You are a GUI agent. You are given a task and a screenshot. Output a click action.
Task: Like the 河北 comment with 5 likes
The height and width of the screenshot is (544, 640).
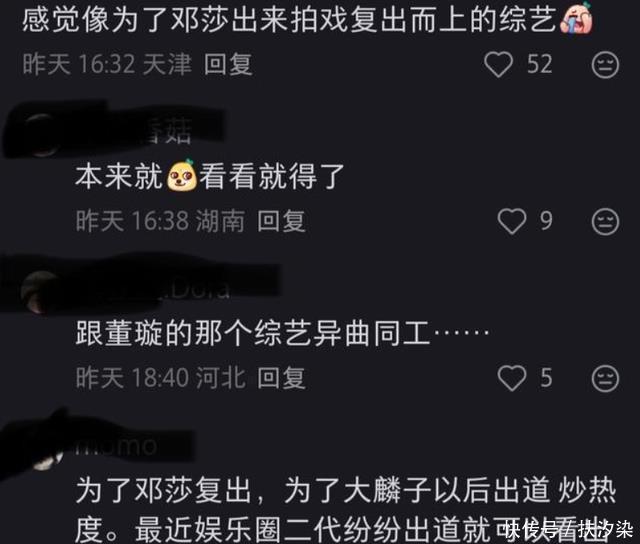[x=512, y=378]
